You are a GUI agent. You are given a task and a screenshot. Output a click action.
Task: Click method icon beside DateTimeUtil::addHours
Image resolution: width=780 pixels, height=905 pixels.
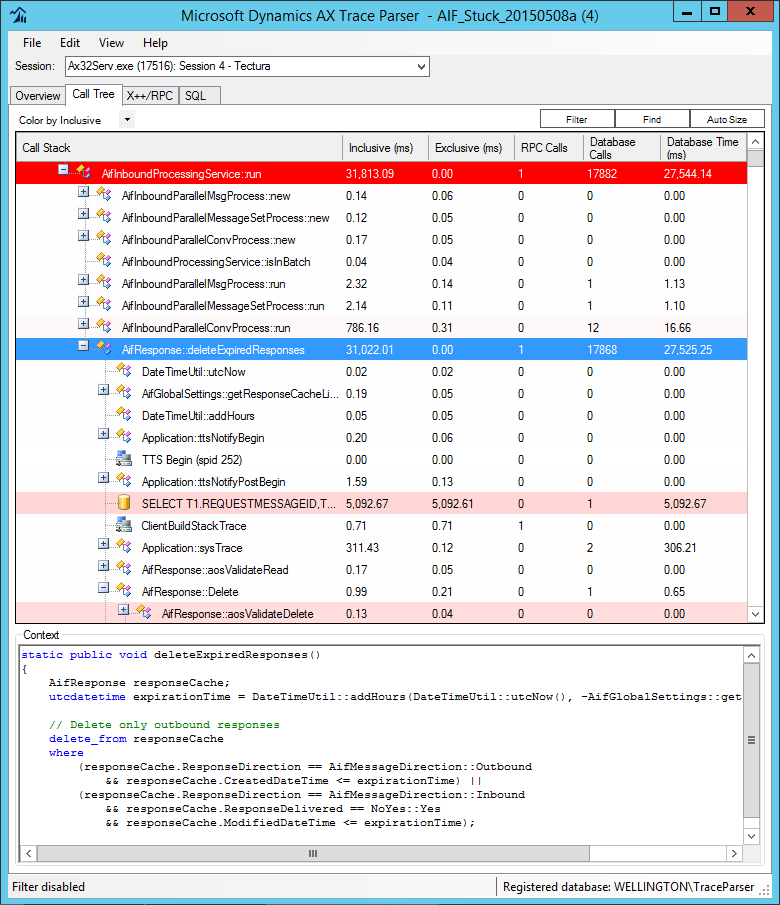124,414
